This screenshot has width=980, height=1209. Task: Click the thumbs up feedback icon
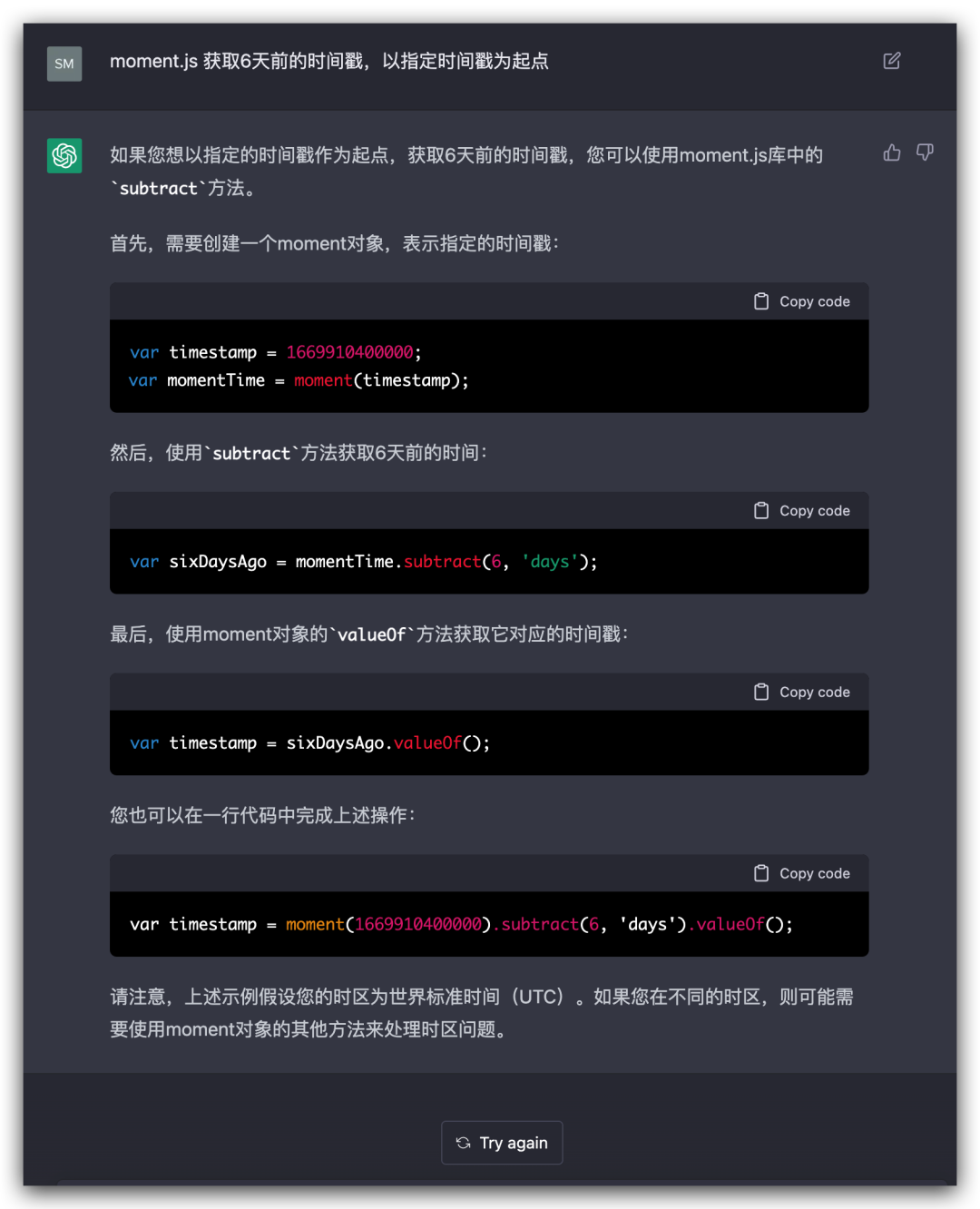892,152
